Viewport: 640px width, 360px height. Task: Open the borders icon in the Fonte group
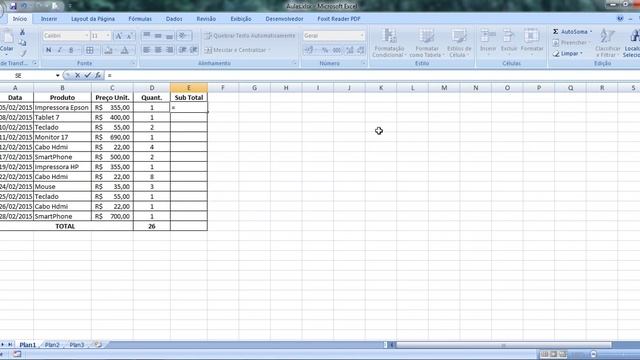89,50
